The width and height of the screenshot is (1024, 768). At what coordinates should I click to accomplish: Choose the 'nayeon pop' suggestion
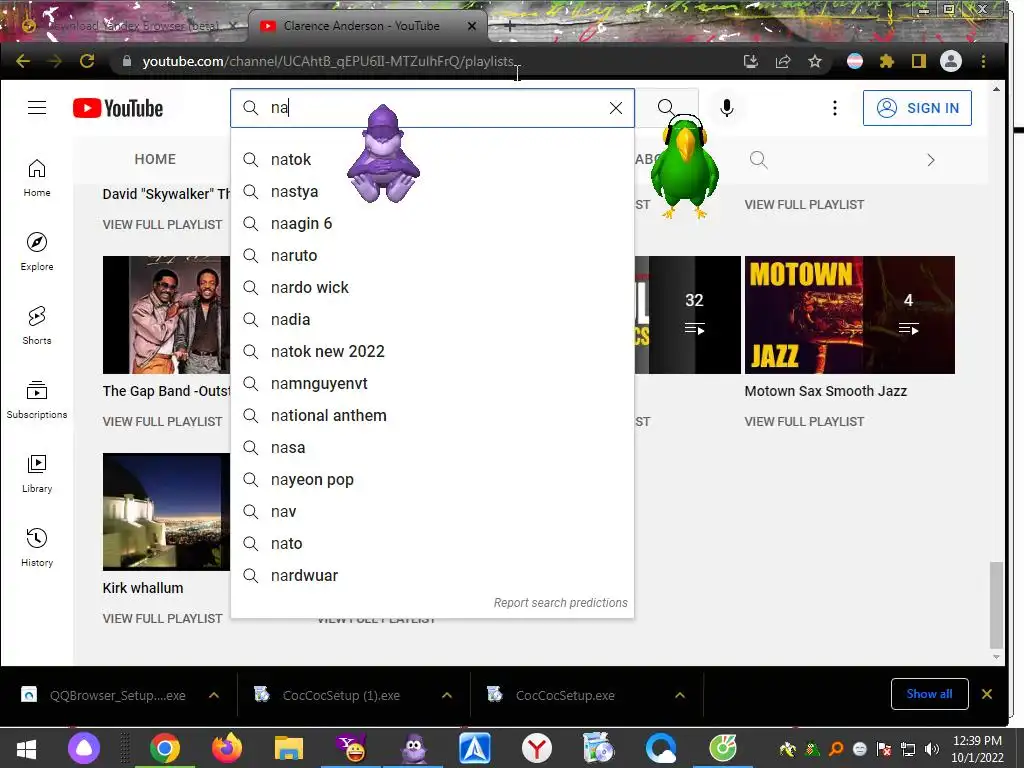click(432, 479)
